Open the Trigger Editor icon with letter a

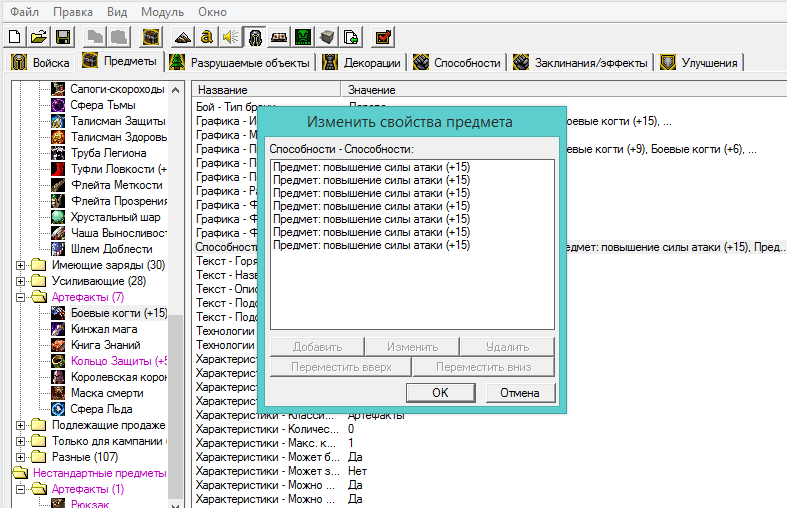(207, 37)
